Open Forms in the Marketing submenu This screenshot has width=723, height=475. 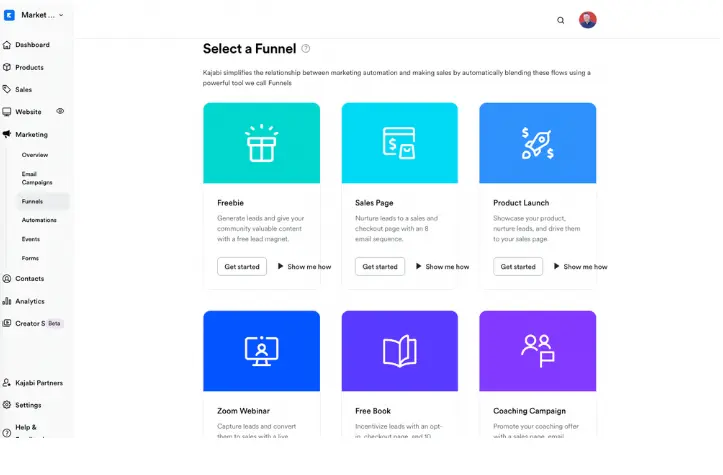pos(30,258)
